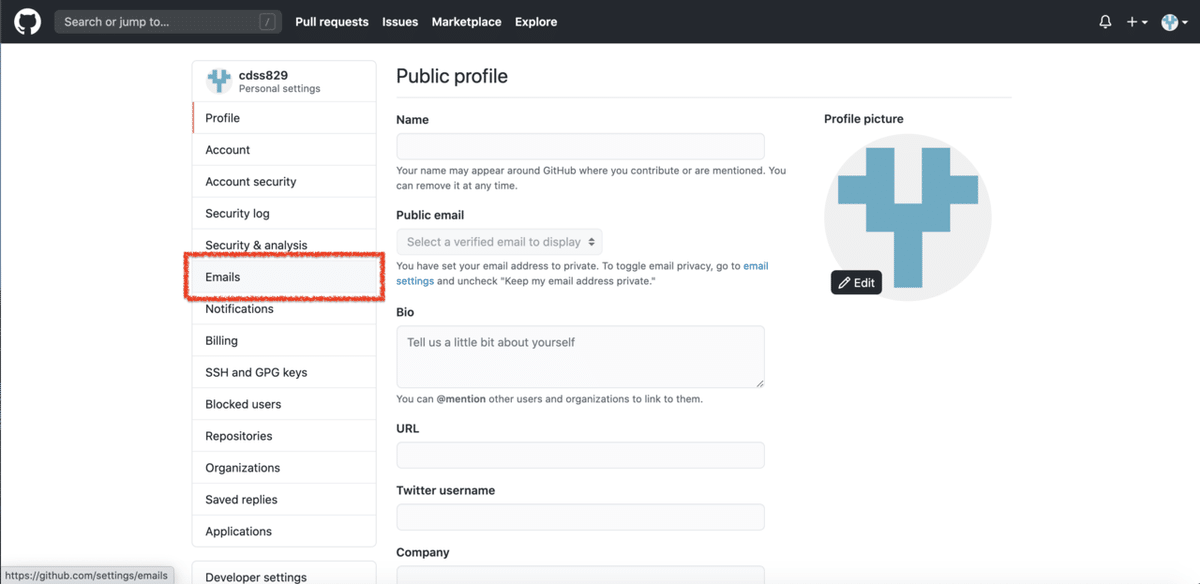Open the user avatar menu
Viewport: 1200px width, 584px height.
(x=1172, y=21)
